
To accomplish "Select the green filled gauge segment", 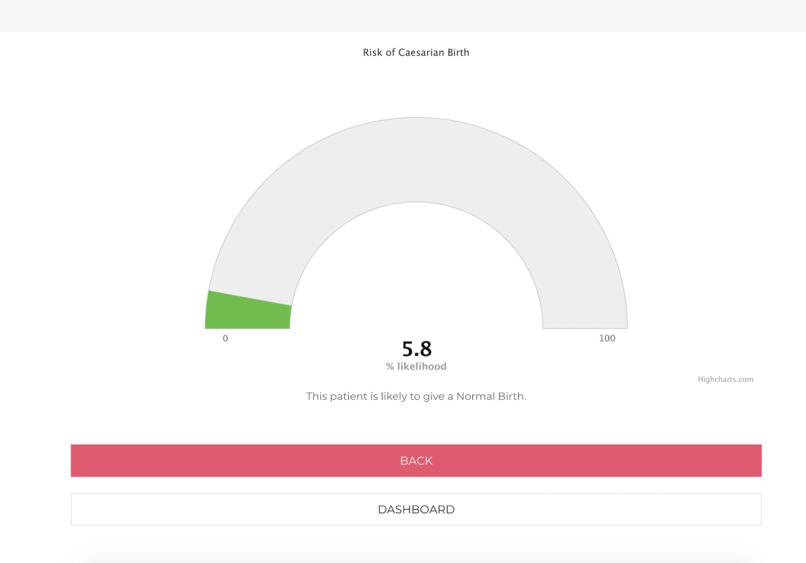I will click(248, 312).
